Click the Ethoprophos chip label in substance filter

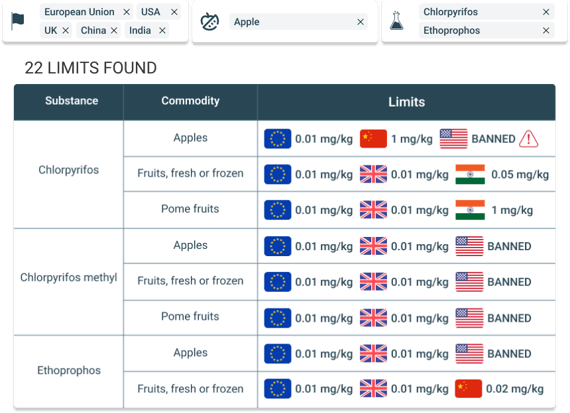click(x=451, y=31)
